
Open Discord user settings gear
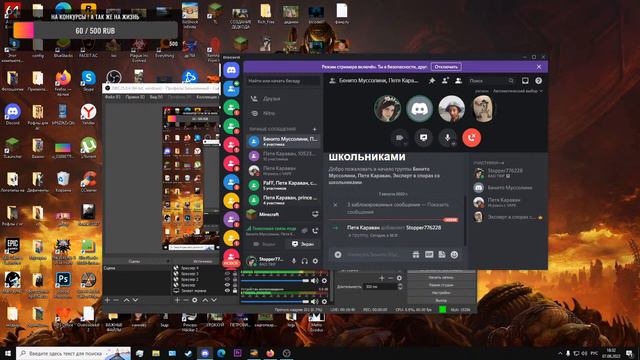click(315, 261)
